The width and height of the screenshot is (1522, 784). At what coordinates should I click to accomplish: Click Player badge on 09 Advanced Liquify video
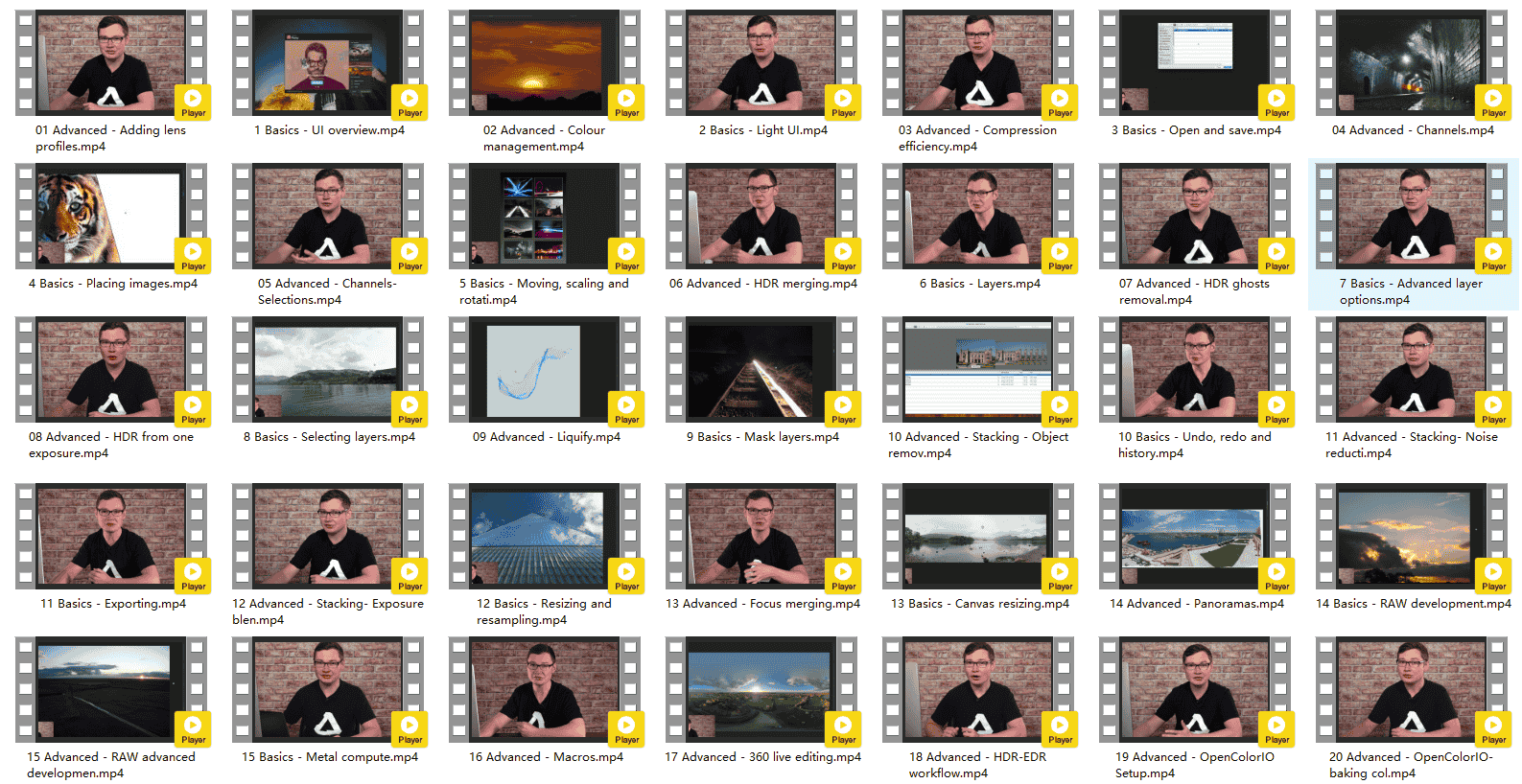pyautogui.click(x=626, y=408)
